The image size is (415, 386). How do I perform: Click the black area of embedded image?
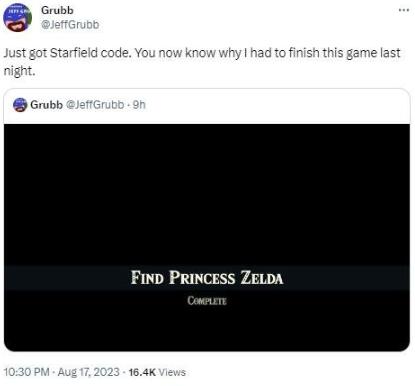click(207, 193)
